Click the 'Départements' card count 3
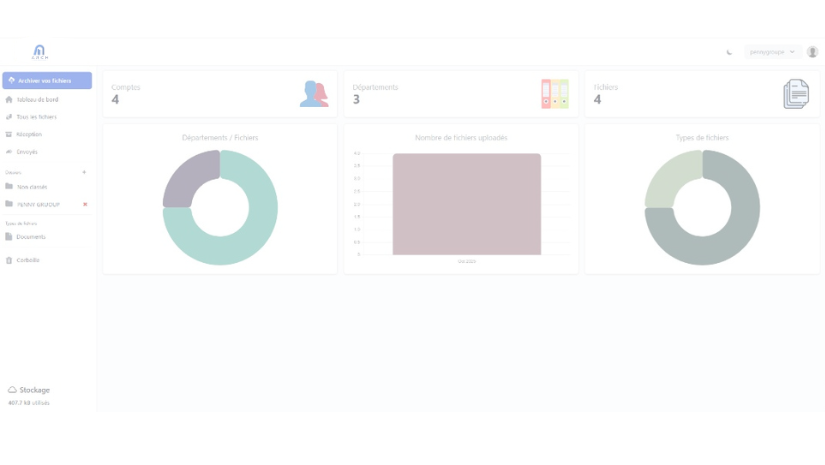This screenshot has width=825, height=465. pyautogui.click(x=356, y=99)
